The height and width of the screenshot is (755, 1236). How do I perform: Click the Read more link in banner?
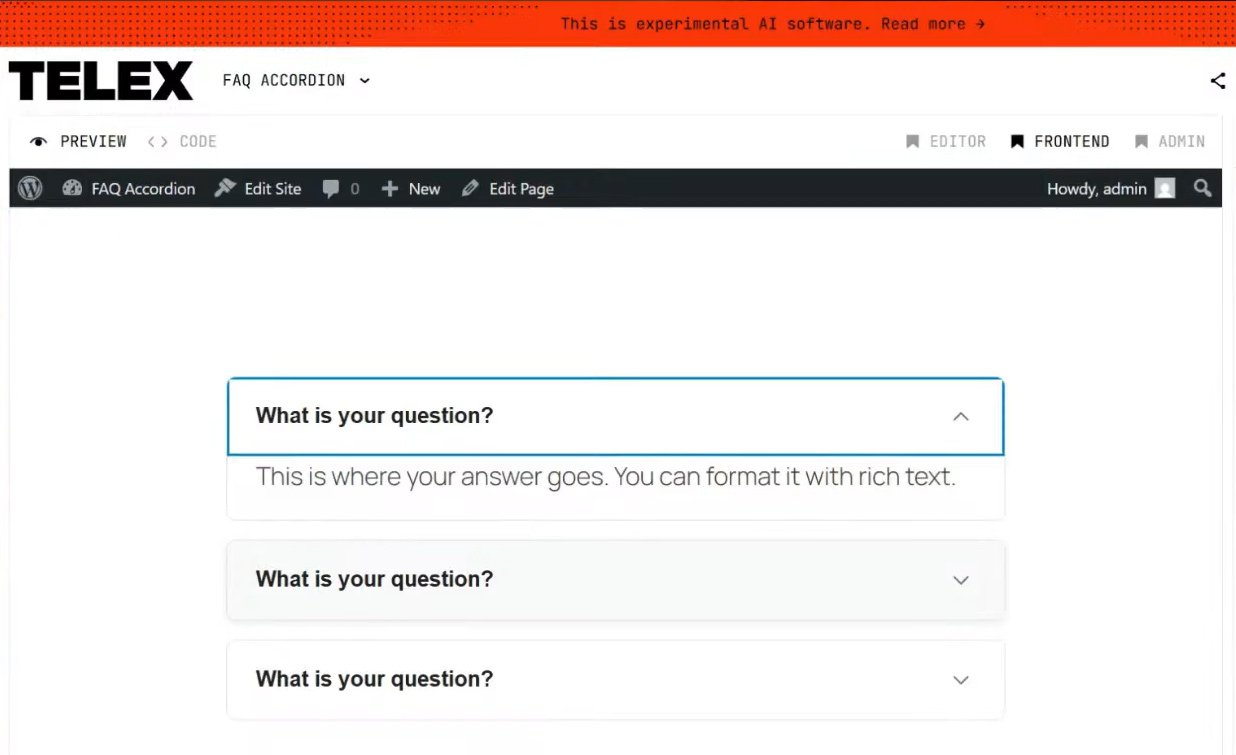(932, 24)
